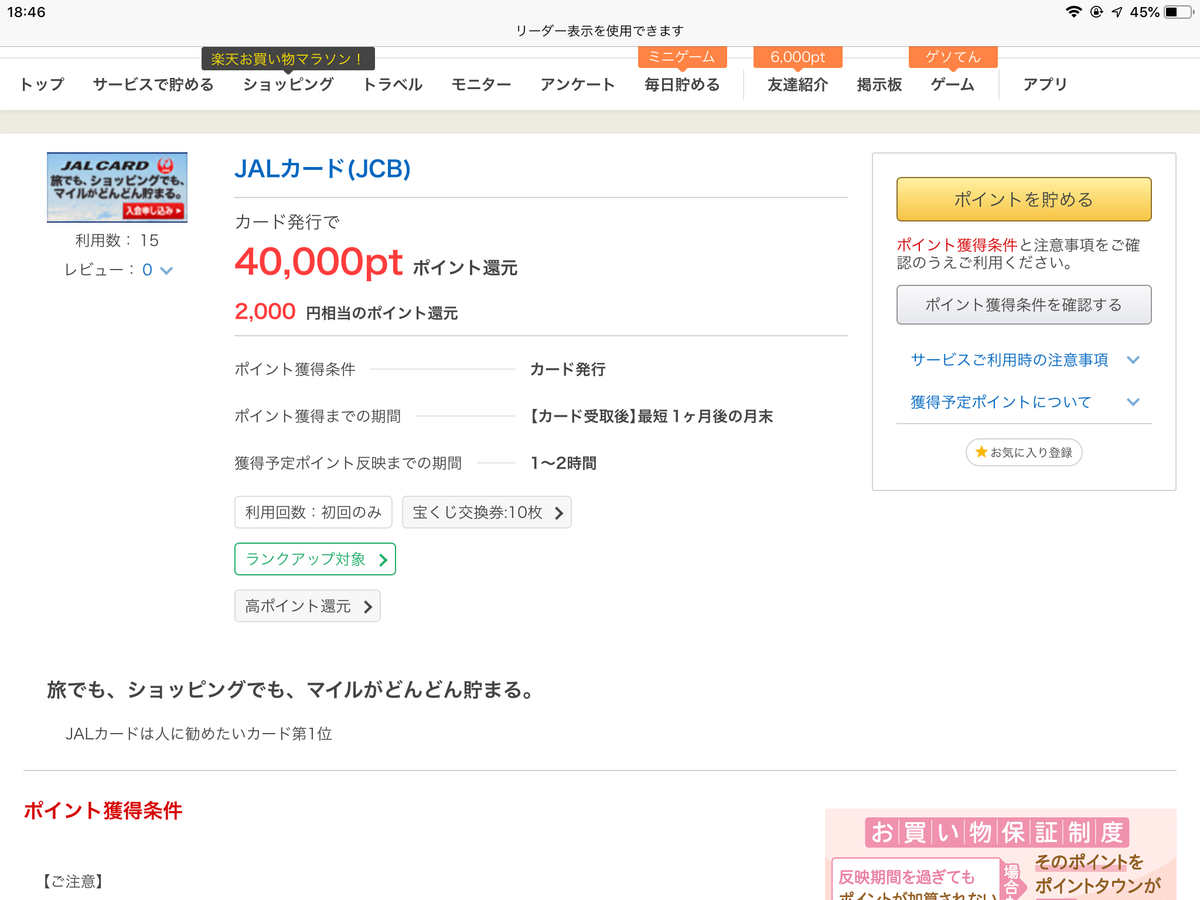The image size is (1200, 900).
Task: Open ランクアップ対象 tag
Action: 315,559
